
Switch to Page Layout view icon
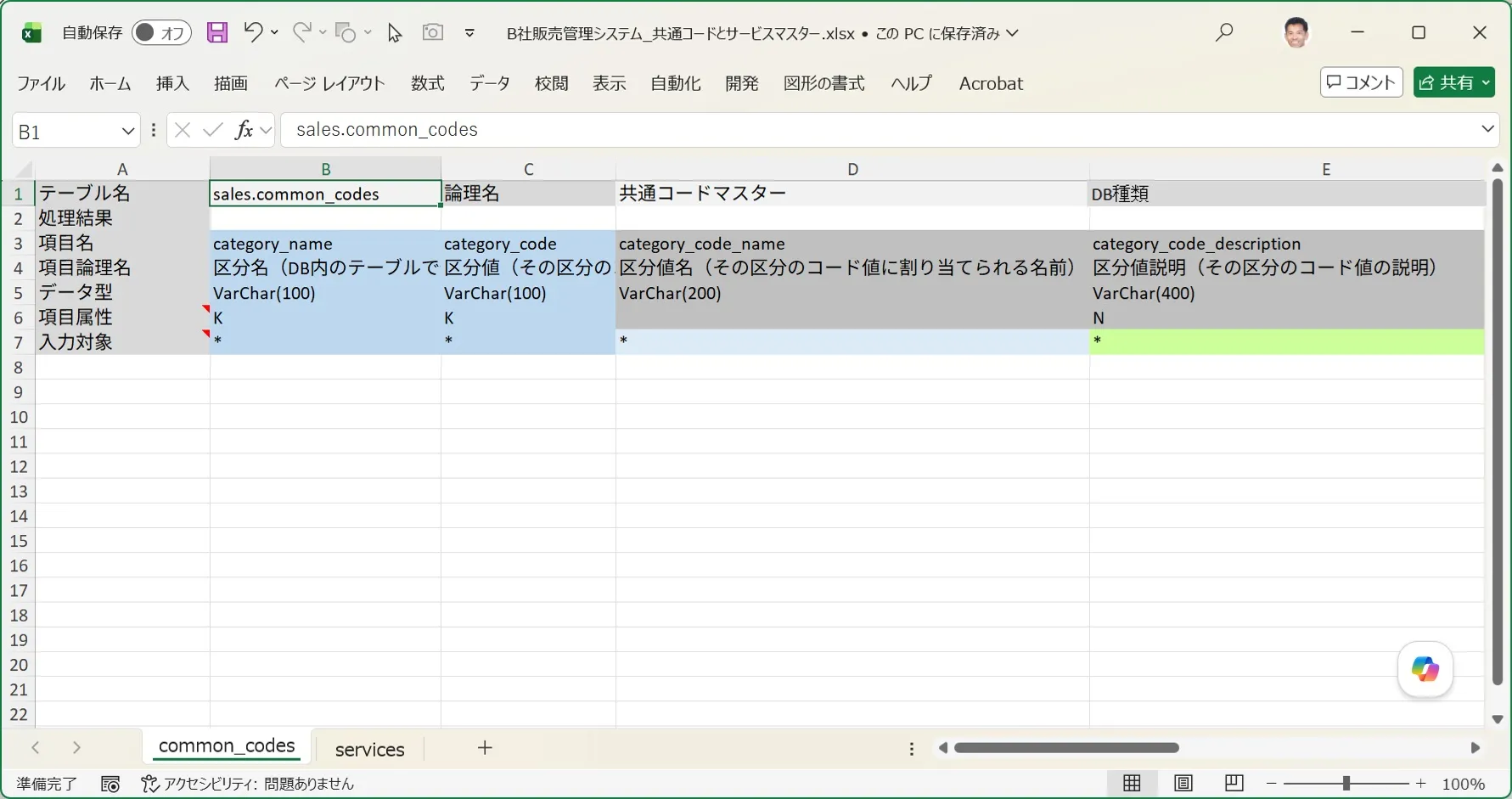click(x=1183, y=784)
